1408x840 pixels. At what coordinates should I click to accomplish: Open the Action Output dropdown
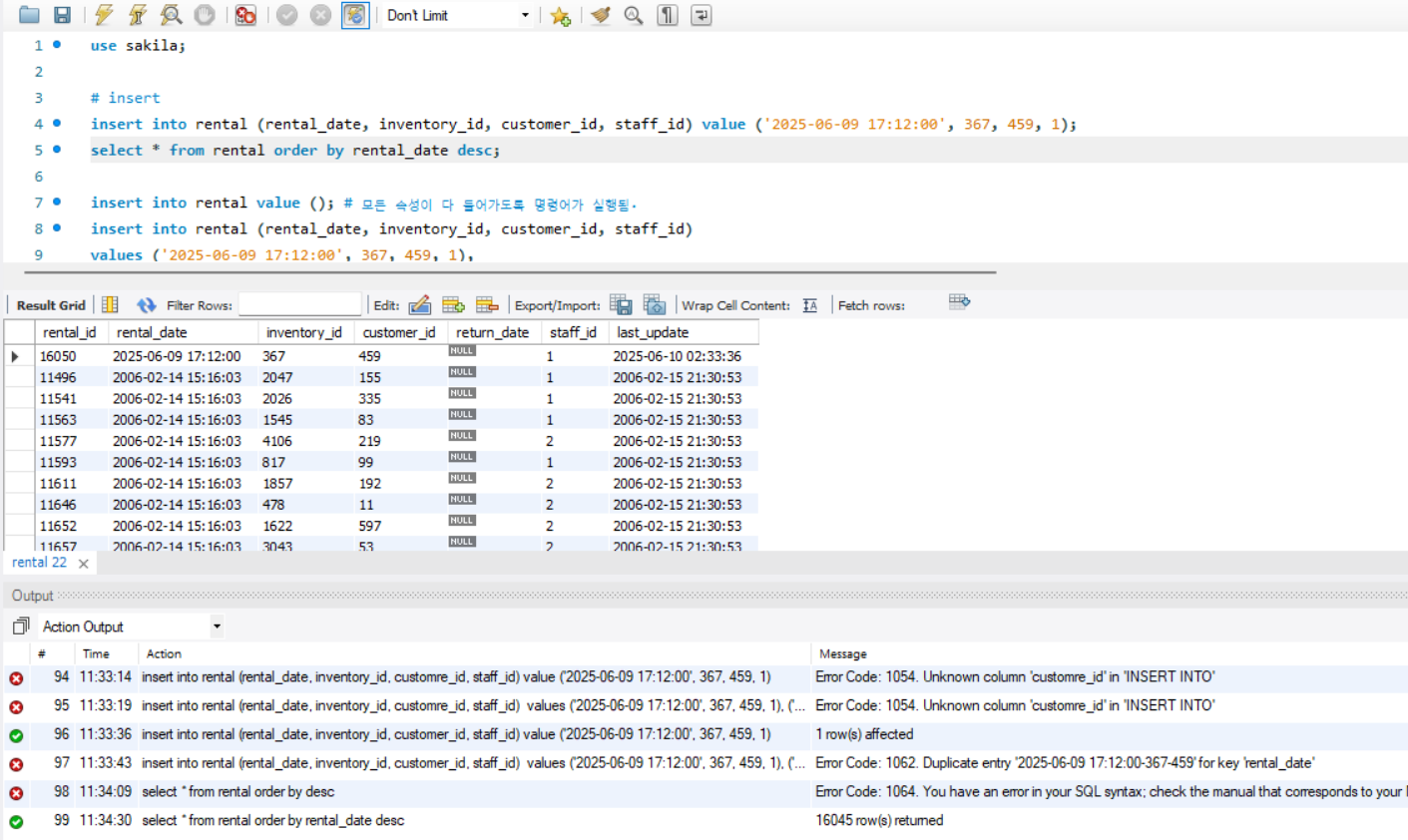click(x=132, y=627)
